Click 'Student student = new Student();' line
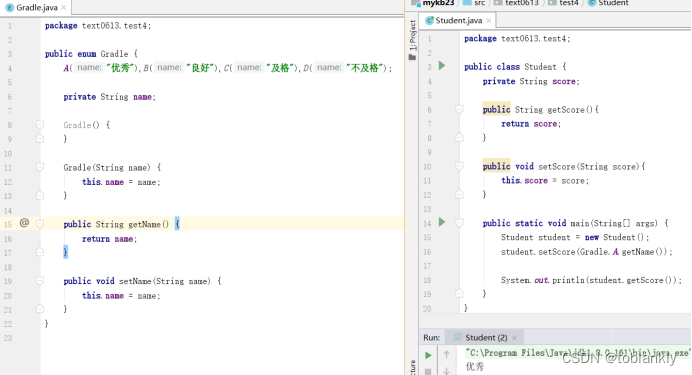Image resolution: width=692 pixels, height=375 pixels. click(x=575, y=237)
